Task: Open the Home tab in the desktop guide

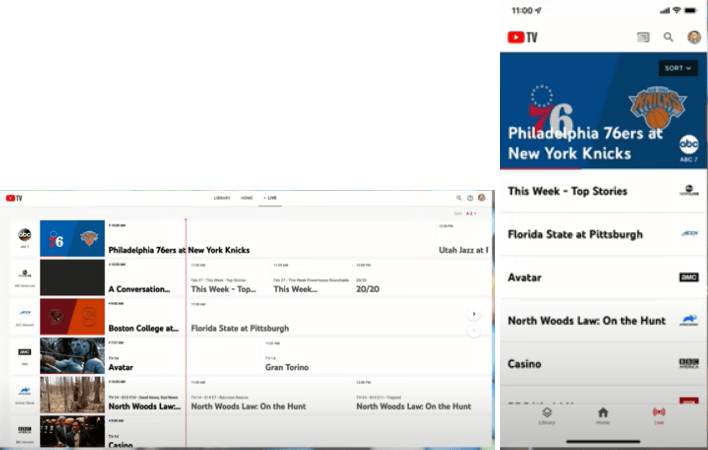Action: click(247, 198)
